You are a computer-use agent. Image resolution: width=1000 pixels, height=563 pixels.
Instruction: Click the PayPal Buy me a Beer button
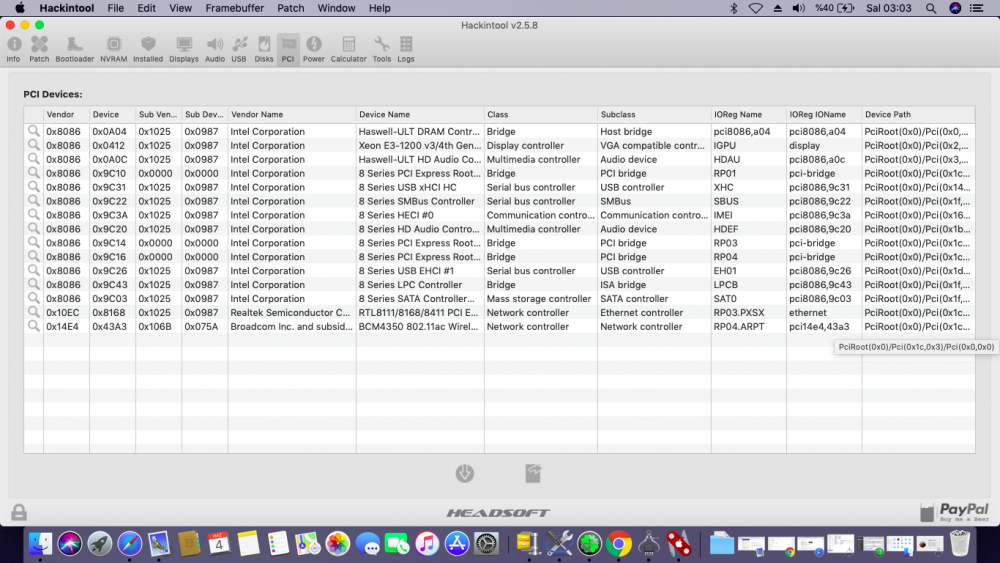click(954, 512)
